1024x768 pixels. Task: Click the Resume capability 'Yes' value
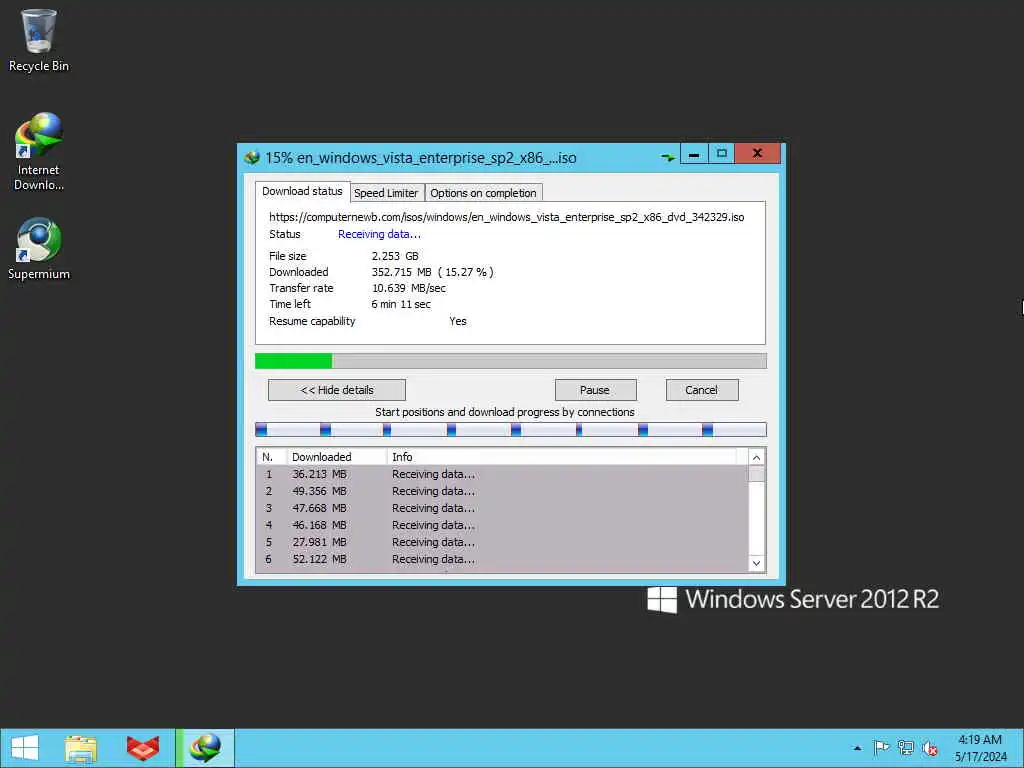click(x=458, y=321)
